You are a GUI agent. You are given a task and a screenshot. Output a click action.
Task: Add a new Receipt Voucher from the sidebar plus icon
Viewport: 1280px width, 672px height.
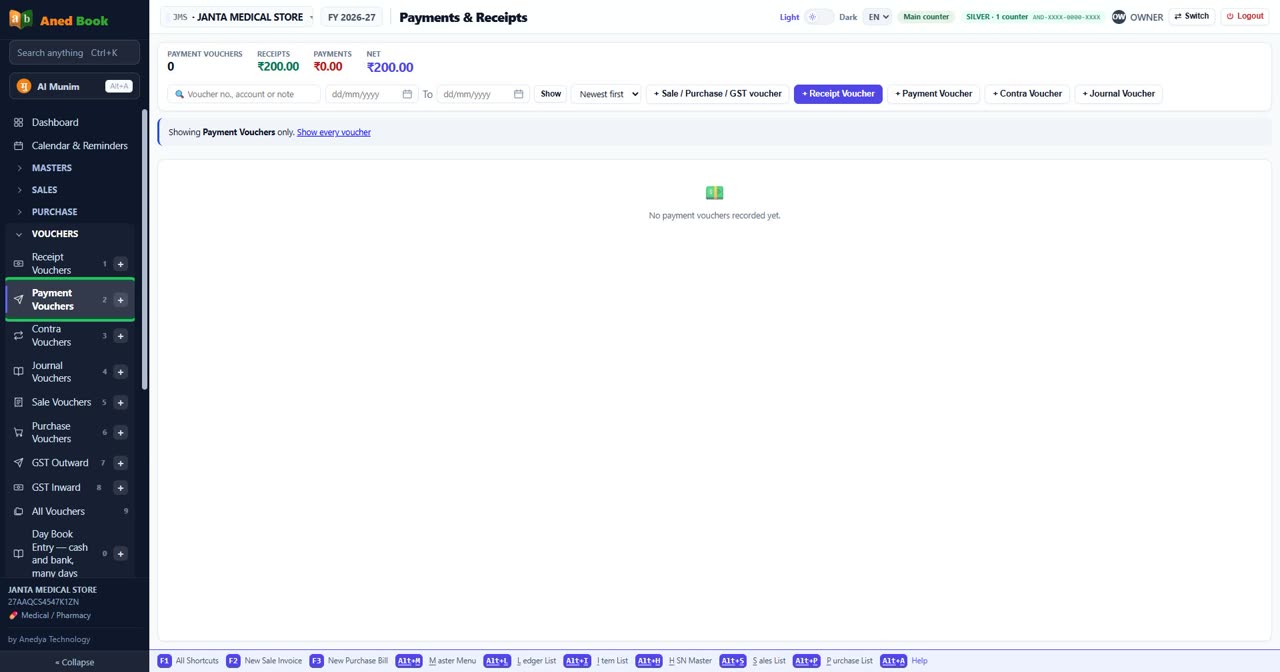(121, 264)
